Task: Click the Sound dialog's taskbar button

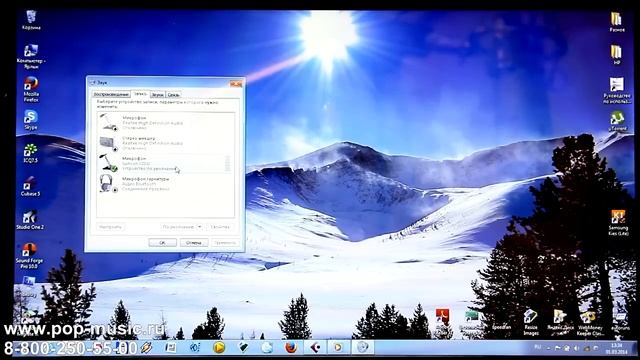Action: pyautogui.click(x=362, y=347)
